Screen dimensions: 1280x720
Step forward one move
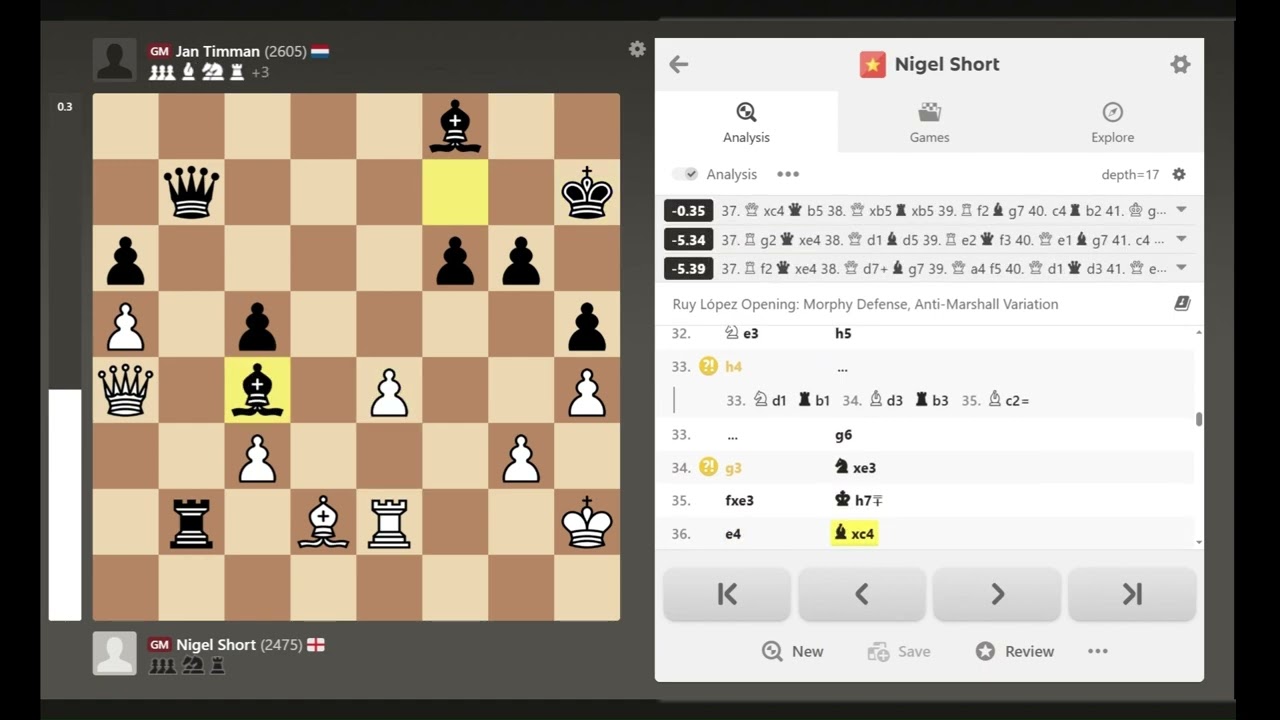tap(997, 594)
